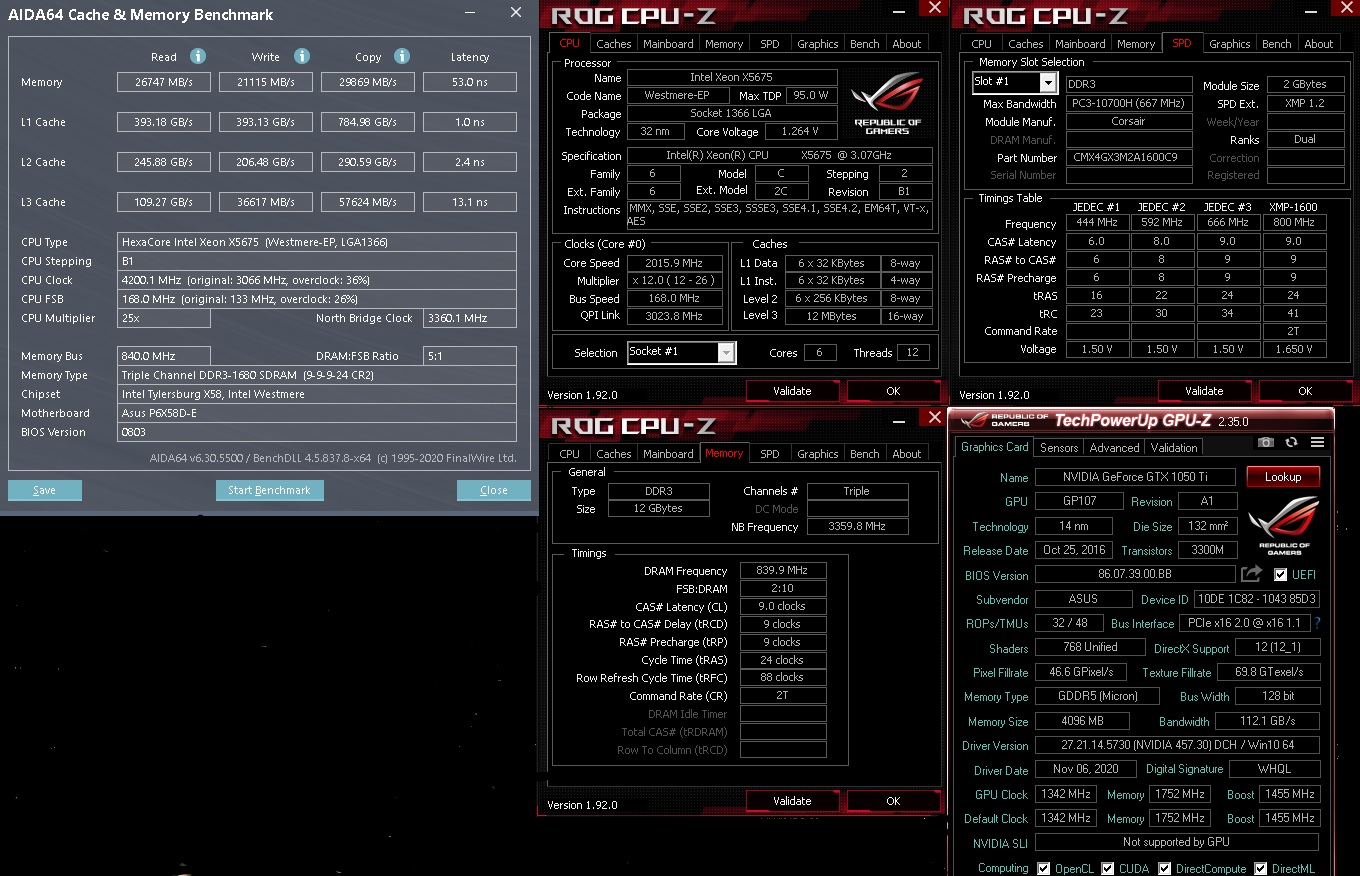Click the BIOS Version 86.07.39.00.BB field
Viewport: 1360px width, 876px height.
1135,575
